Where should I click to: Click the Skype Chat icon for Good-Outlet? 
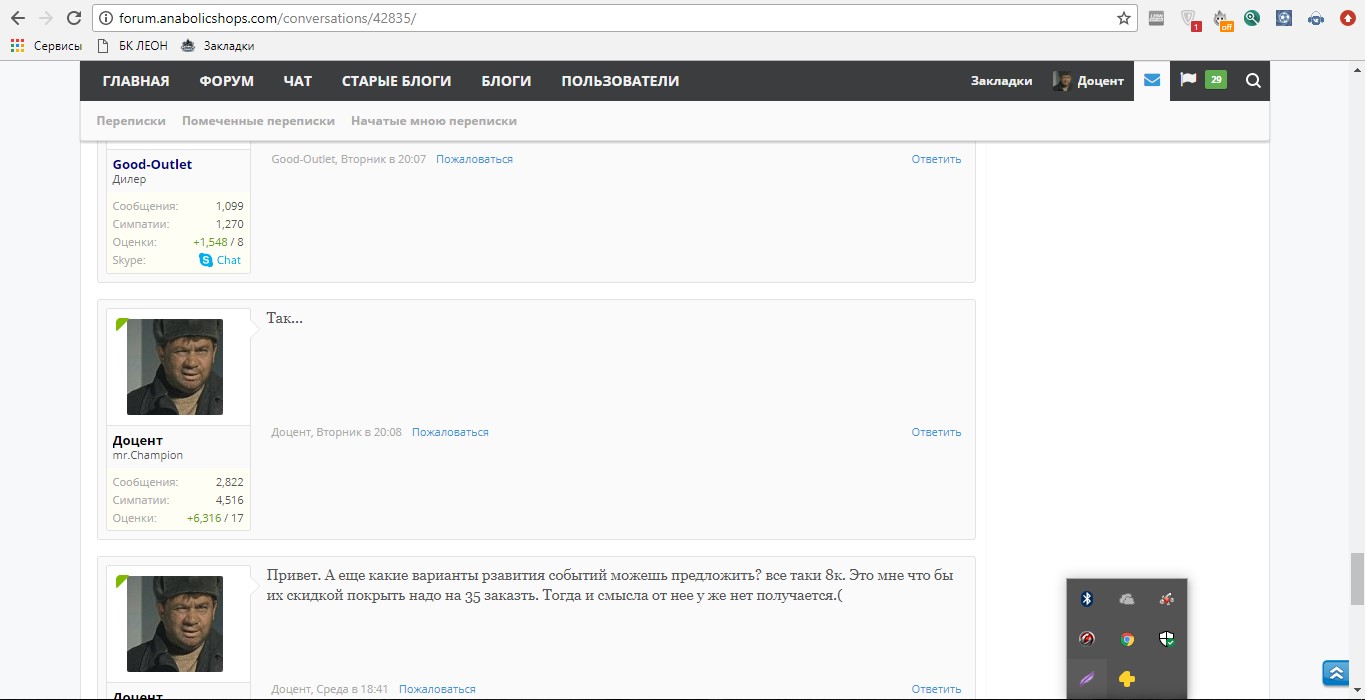[x=206, y=260]
